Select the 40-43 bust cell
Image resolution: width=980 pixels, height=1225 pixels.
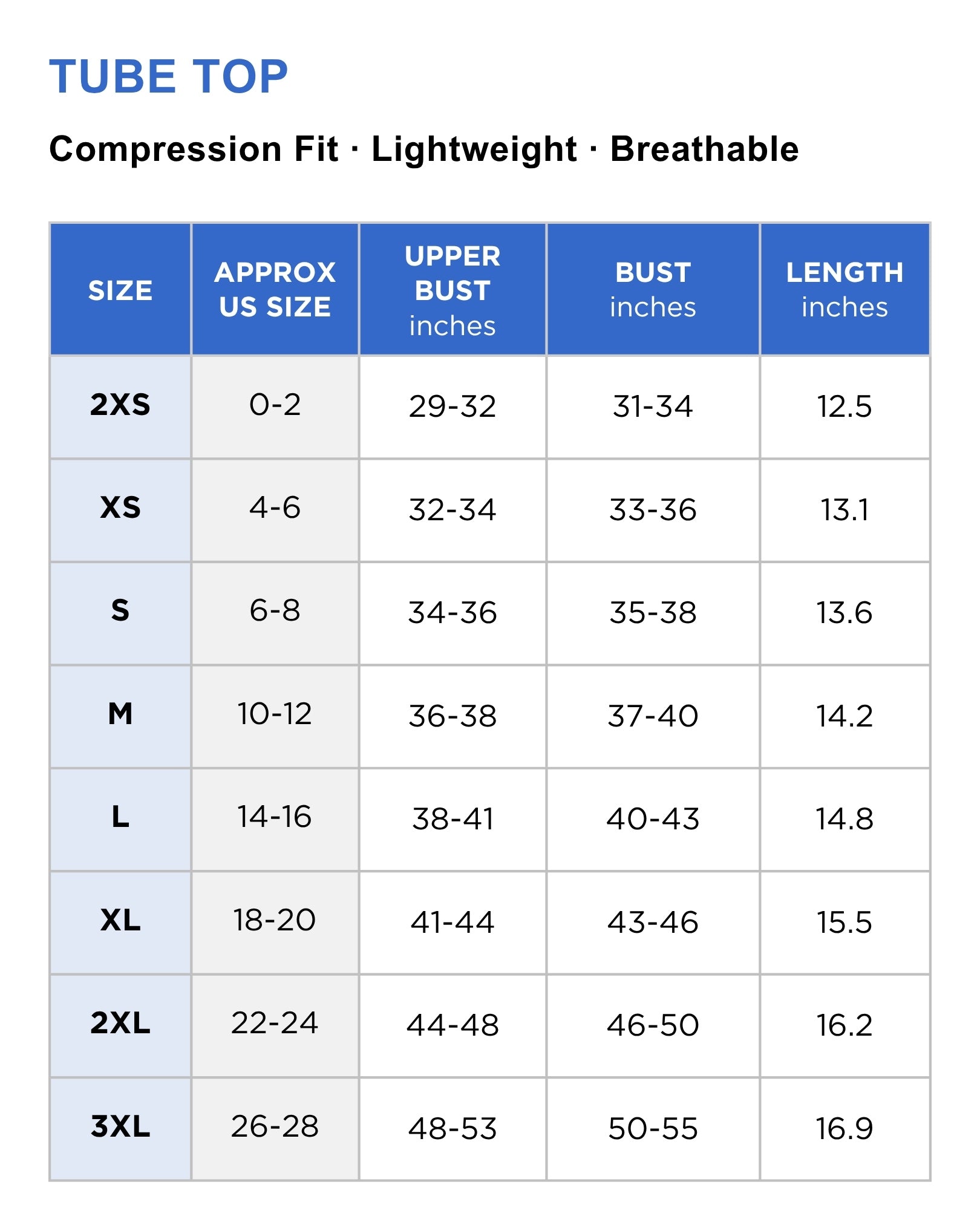tap(653, 819)
